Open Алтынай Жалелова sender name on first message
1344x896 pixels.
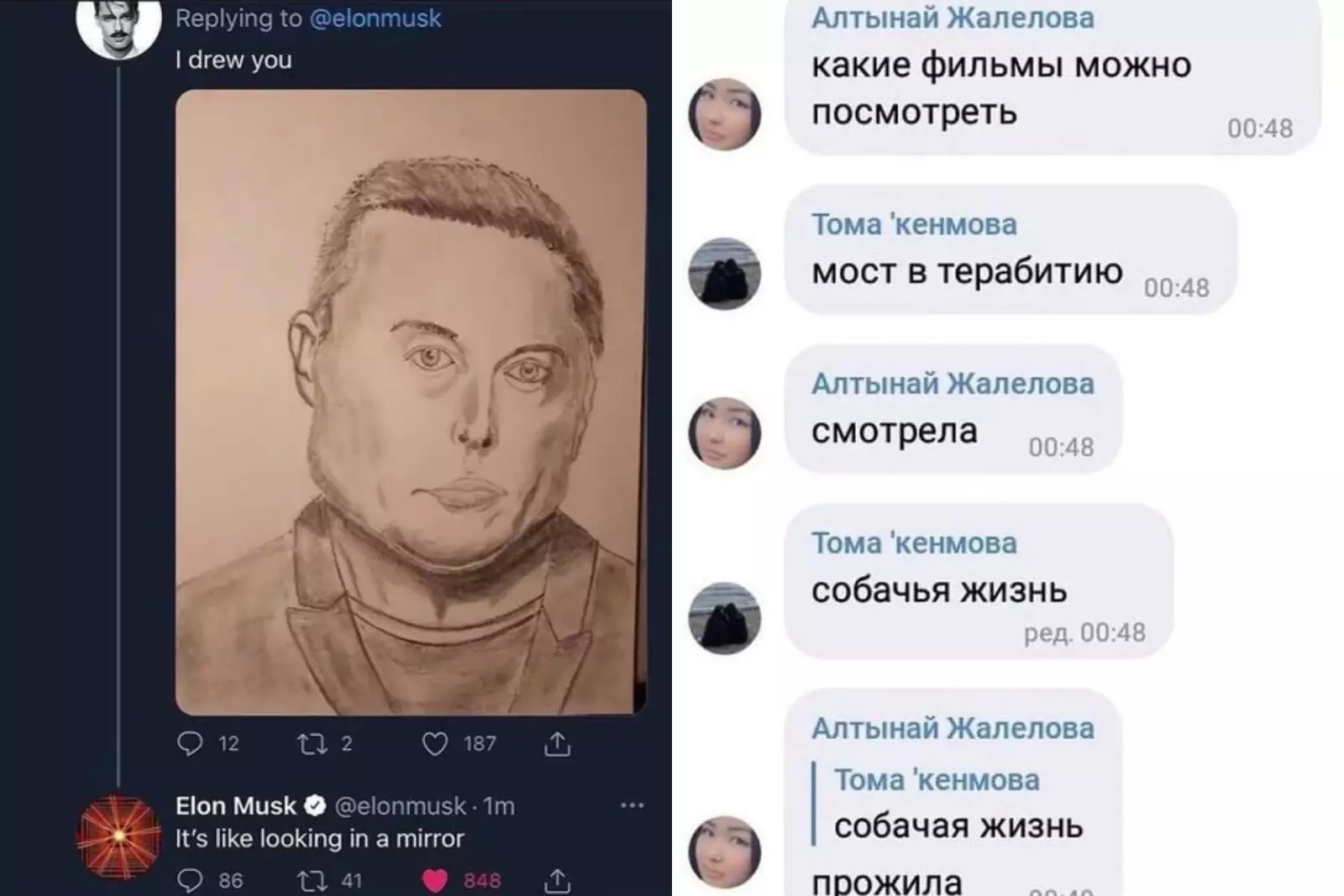(x=953, y=18)
